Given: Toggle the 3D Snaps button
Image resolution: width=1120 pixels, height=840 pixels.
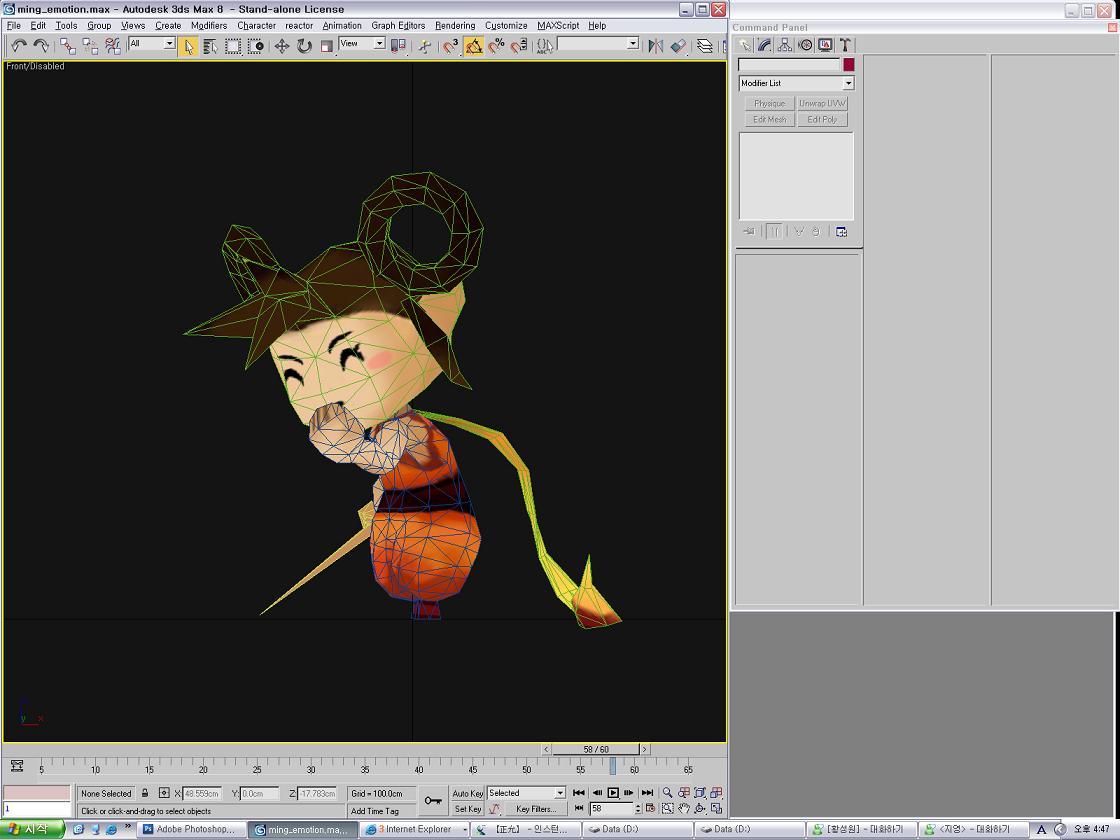Looking at the screenshot, I should tap(451, 46).
